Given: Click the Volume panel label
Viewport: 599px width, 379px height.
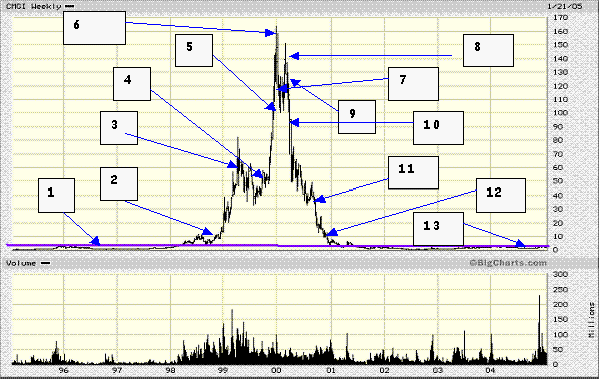Looking at the screenshot, I should (x=21, y=263).
